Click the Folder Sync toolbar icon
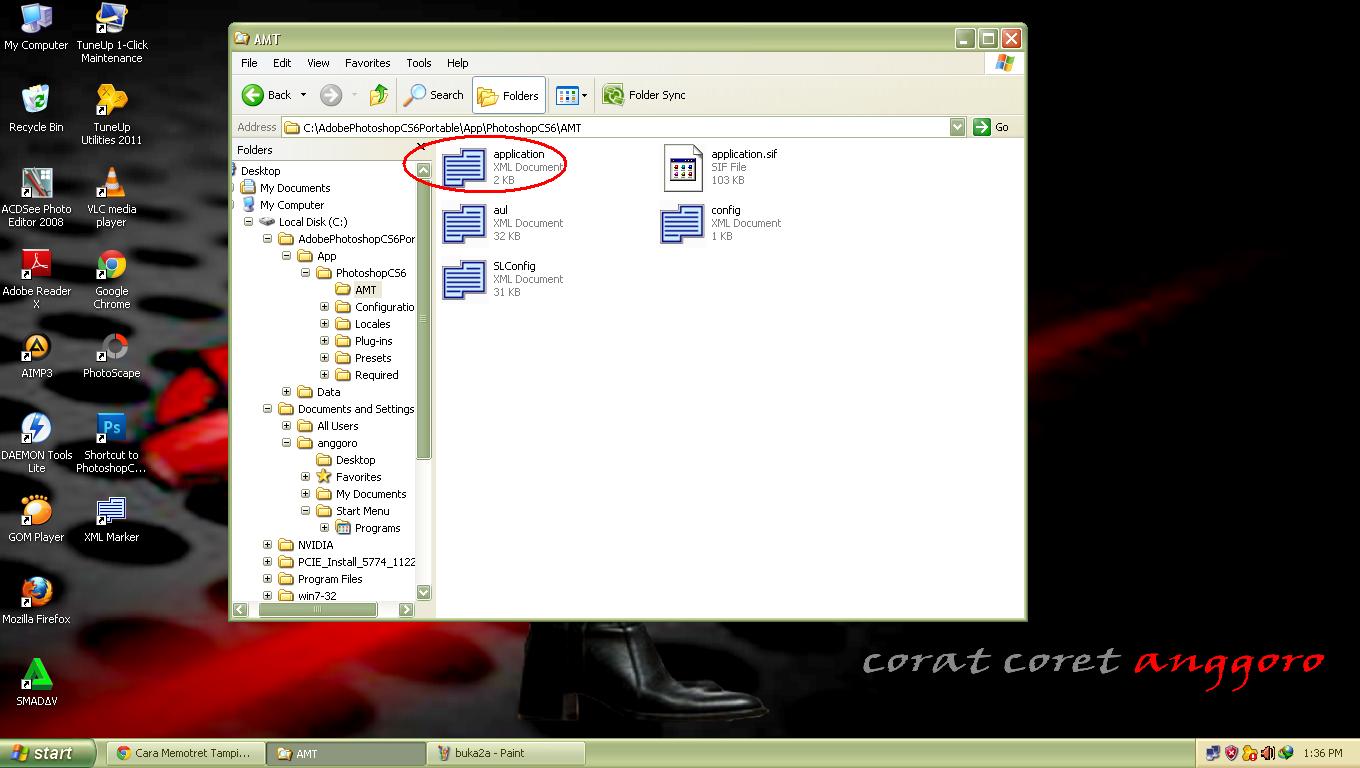The width and height of the screenshot is (1360, 768). point(613,95)
